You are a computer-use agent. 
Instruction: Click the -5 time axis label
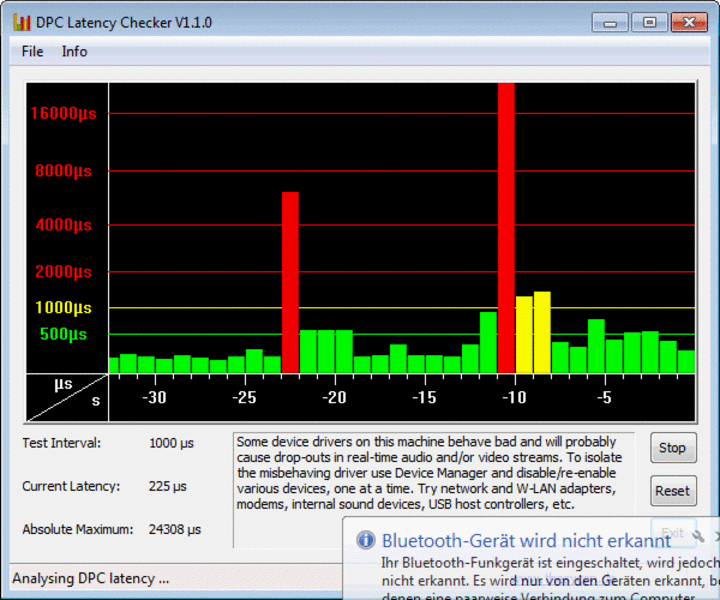pos(604,397)
